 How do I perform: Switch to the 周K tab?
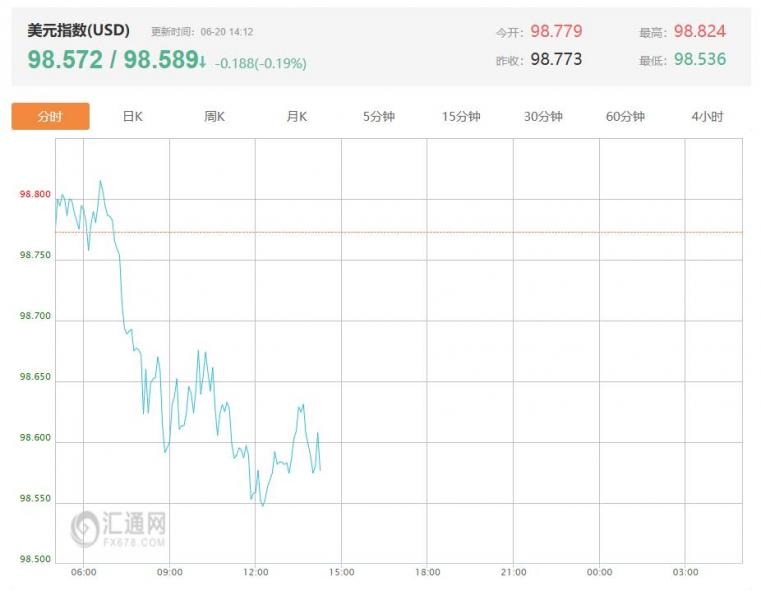click(x=215, y=116)
